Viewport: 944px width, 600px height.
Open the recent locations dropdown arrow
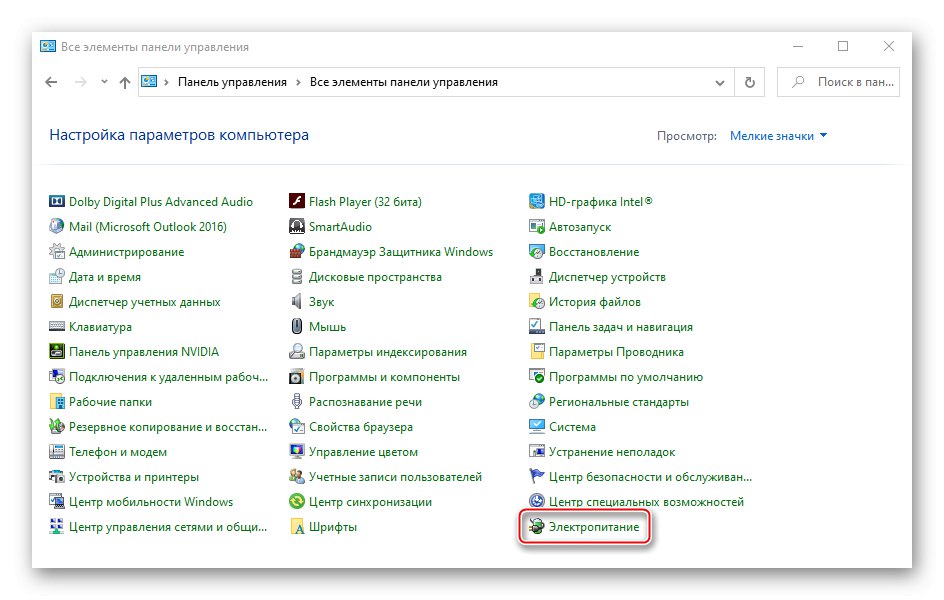click(104, 82)
